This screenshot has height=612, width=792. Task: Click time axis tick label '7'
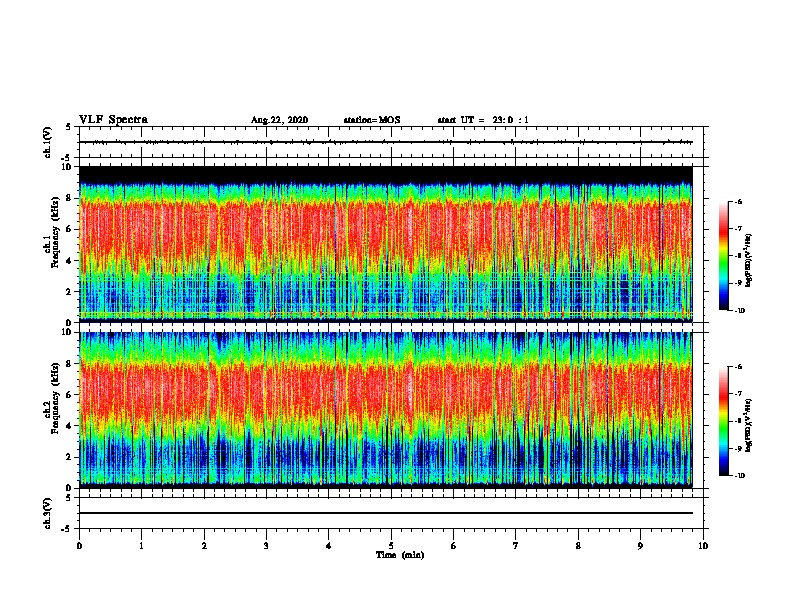coord(516,546)
